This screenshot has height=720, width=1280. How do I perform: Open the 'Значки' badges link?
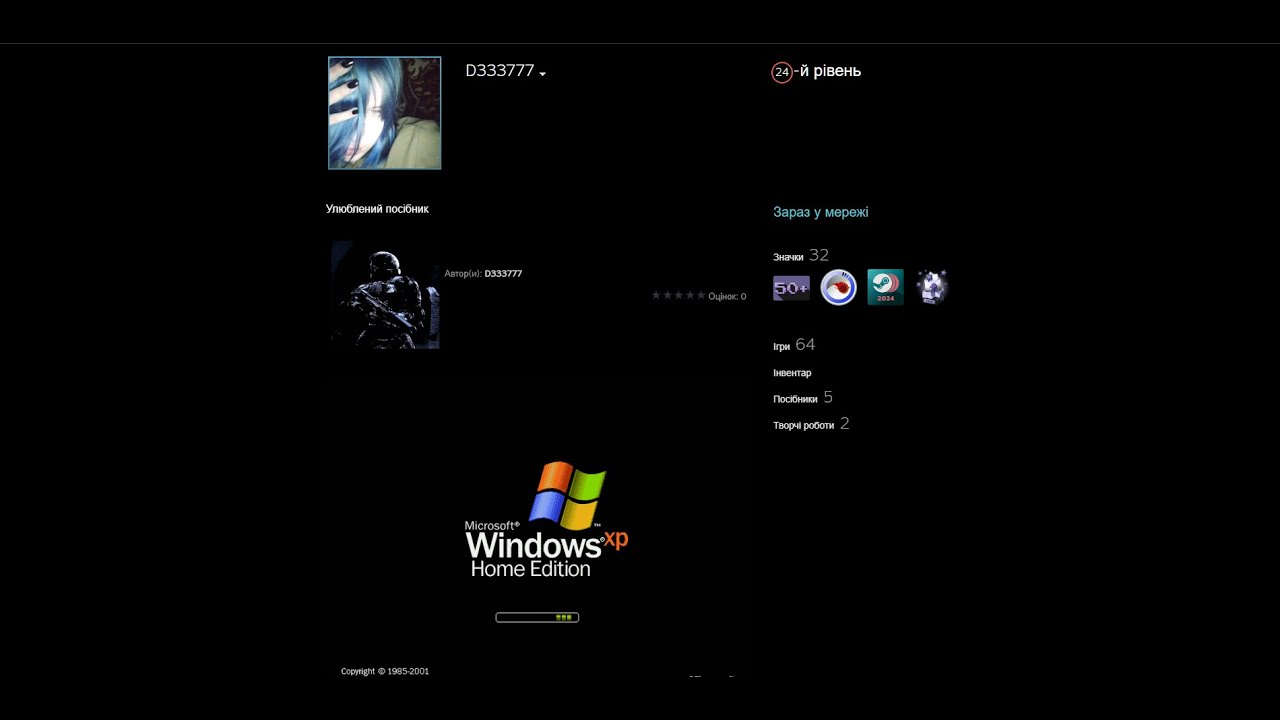coord(788,258)
